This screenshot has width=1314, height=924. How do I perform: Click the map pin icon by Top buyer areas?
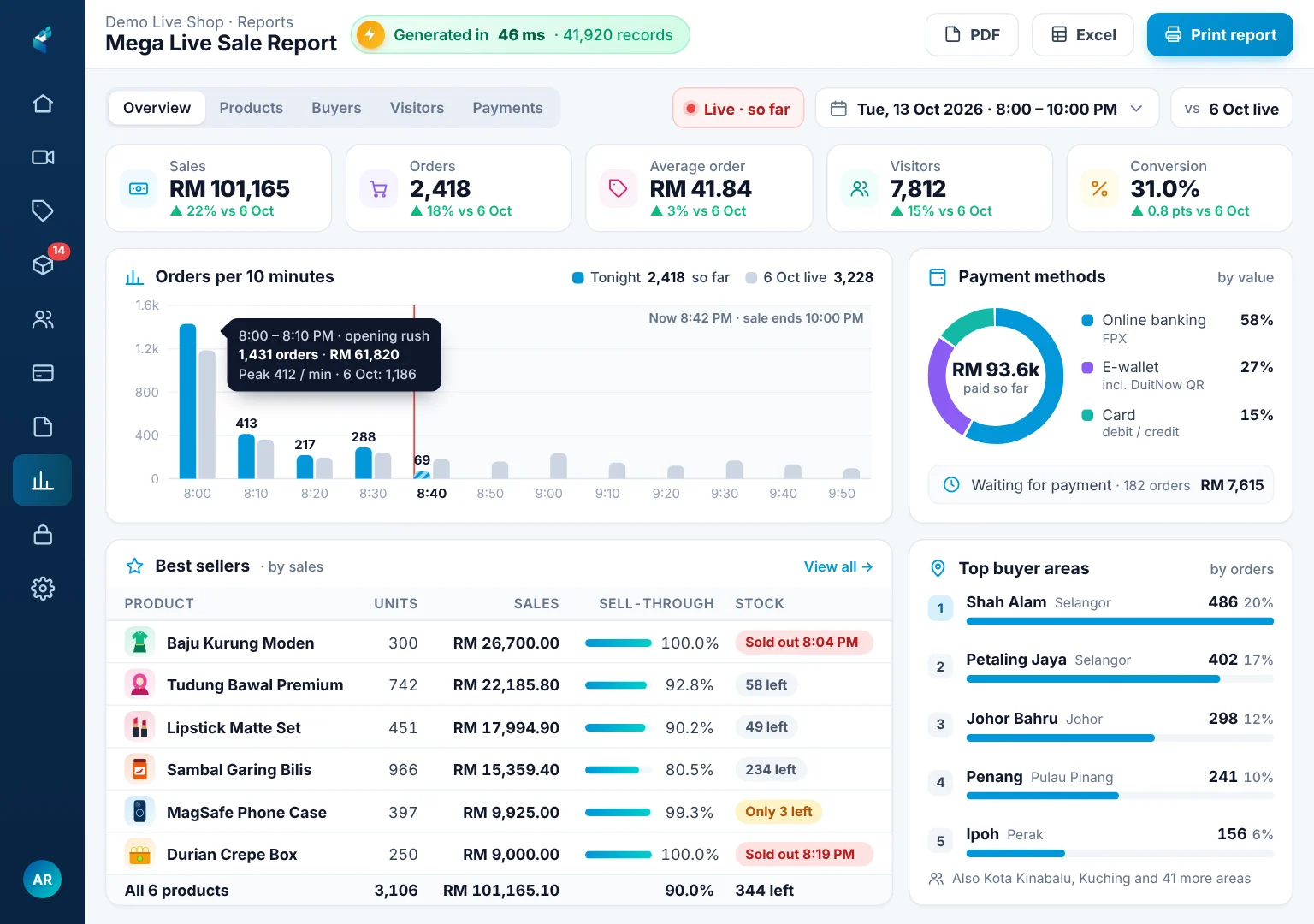tap(938, 568)
